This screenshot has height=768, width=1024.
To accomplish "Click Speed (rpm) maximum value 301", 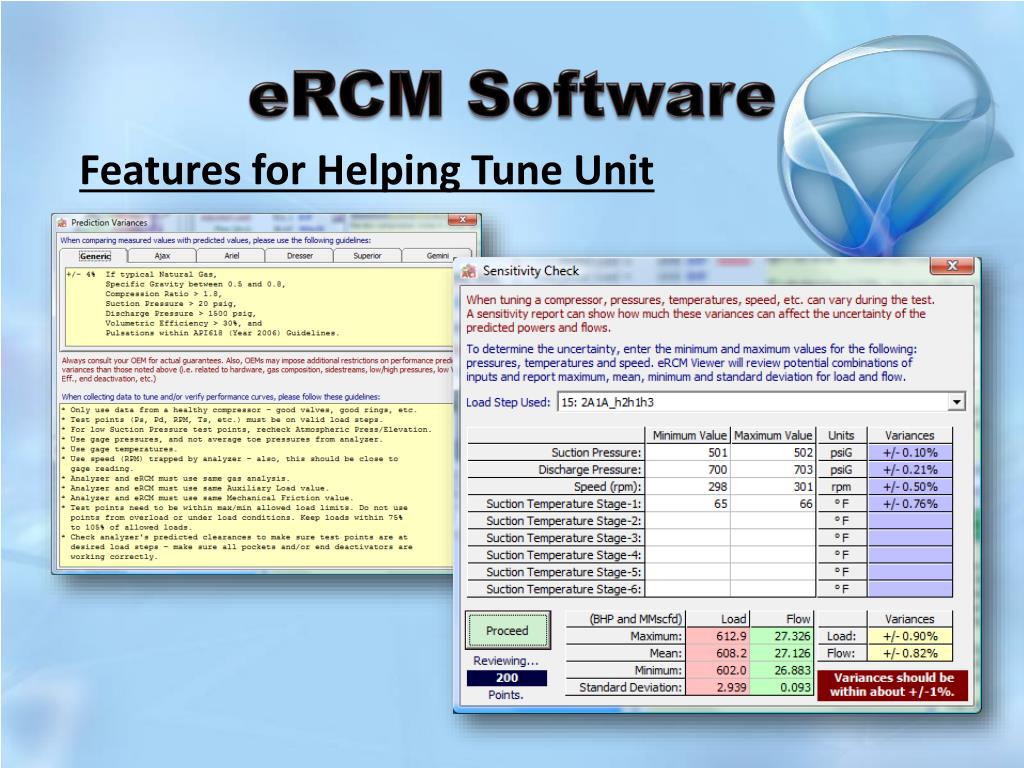I will 773,487.
